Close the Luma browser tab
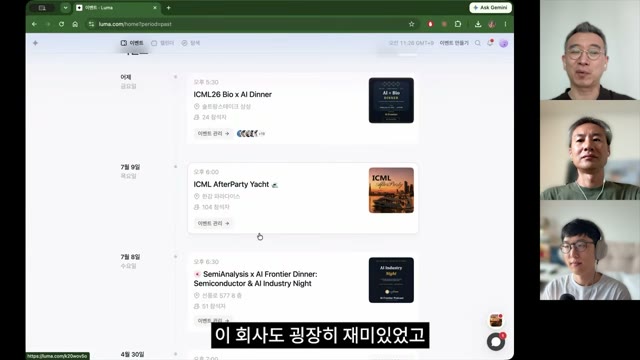The width and height of the screenshot is (640, 360). point(155,7)
